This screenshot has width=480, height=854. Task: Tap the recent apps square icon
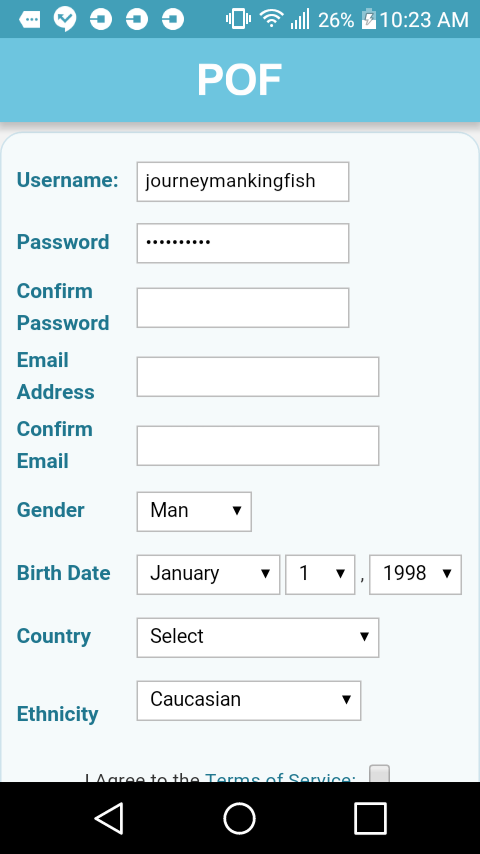coord(370,818)
